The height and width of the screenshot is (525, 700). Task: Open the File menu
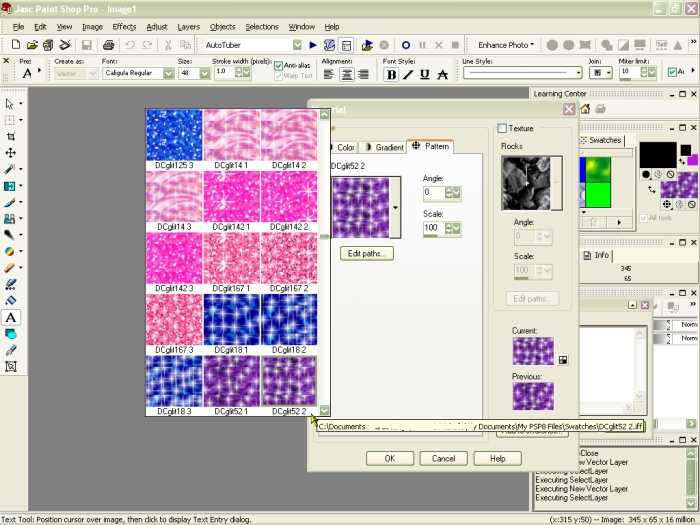(x=18, y=27)
